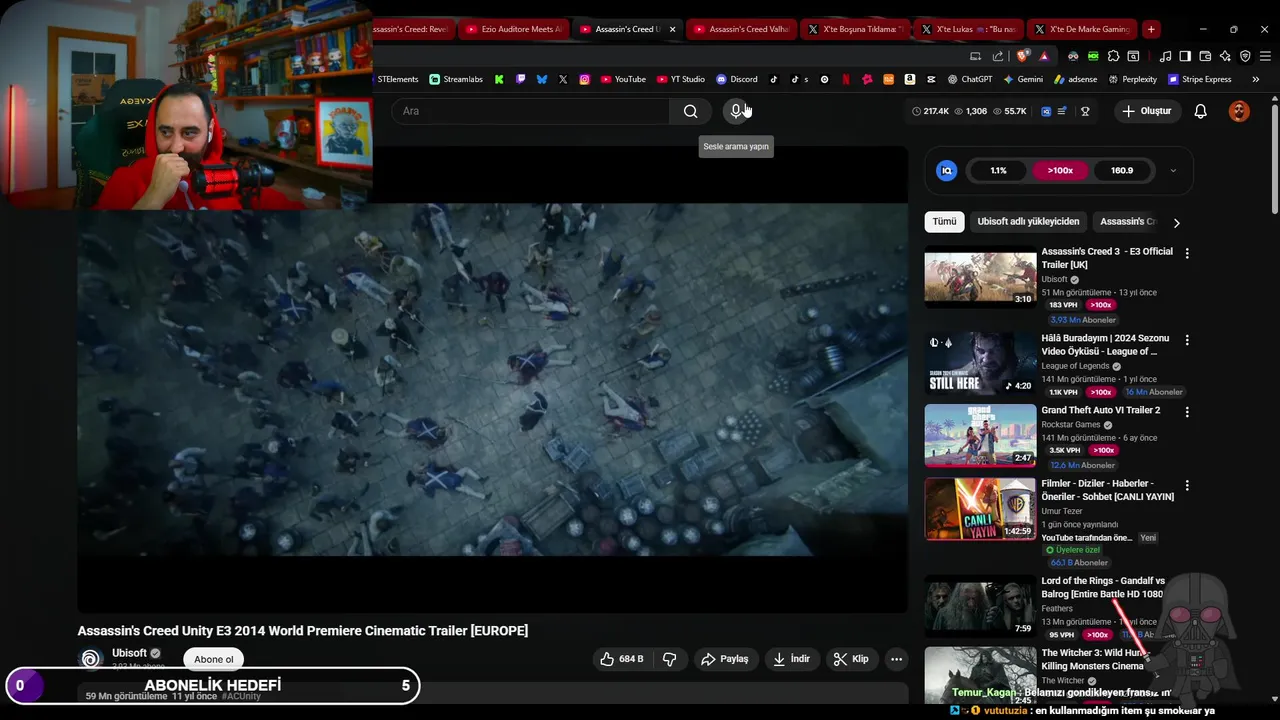Open more options for Assassin's Creed 3 trailer

coord(1187,254)
